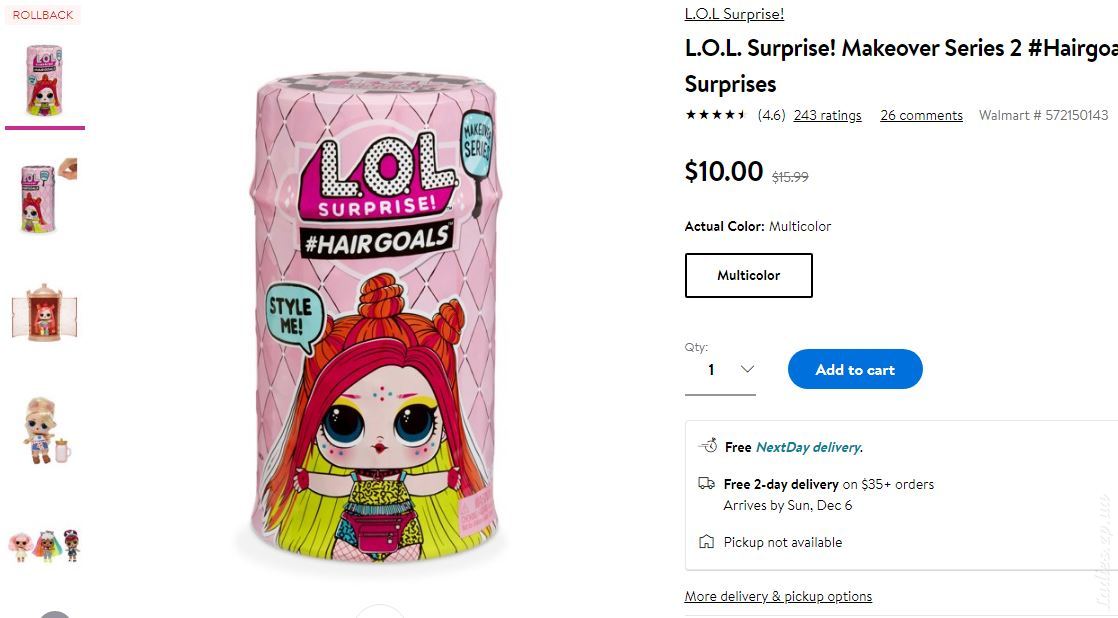Click Add to cart button

(855, 369)
